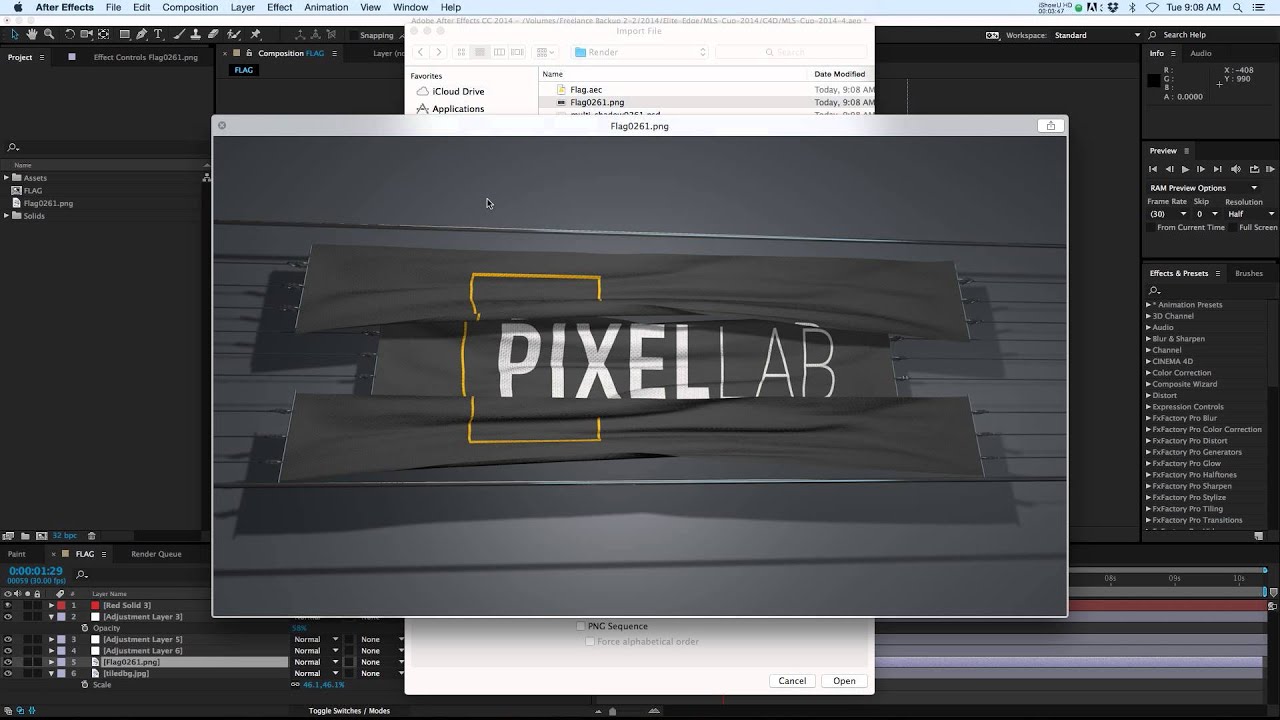Check the PNG Sequence option

(x=581, y=626)
